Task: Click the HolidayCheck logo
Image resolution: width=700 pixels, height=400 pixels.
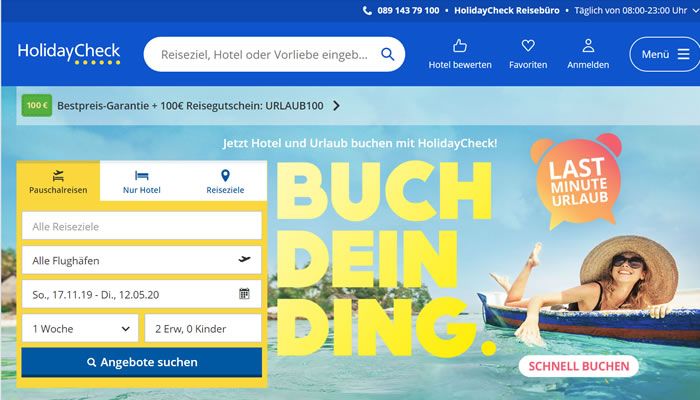Action: 69,54
